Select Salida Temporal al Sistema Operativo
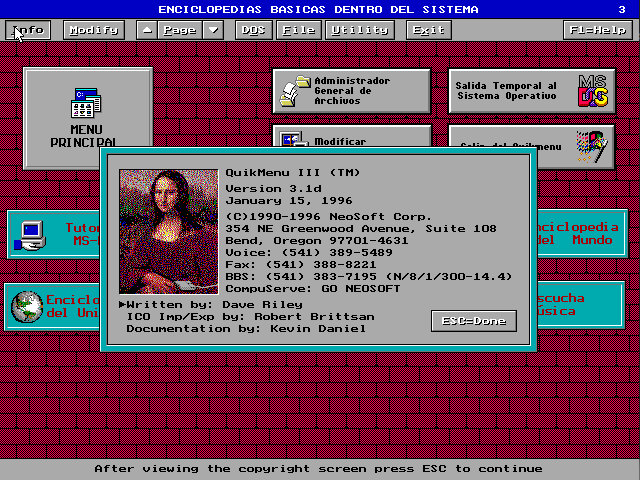 click(x=532, y=91)
